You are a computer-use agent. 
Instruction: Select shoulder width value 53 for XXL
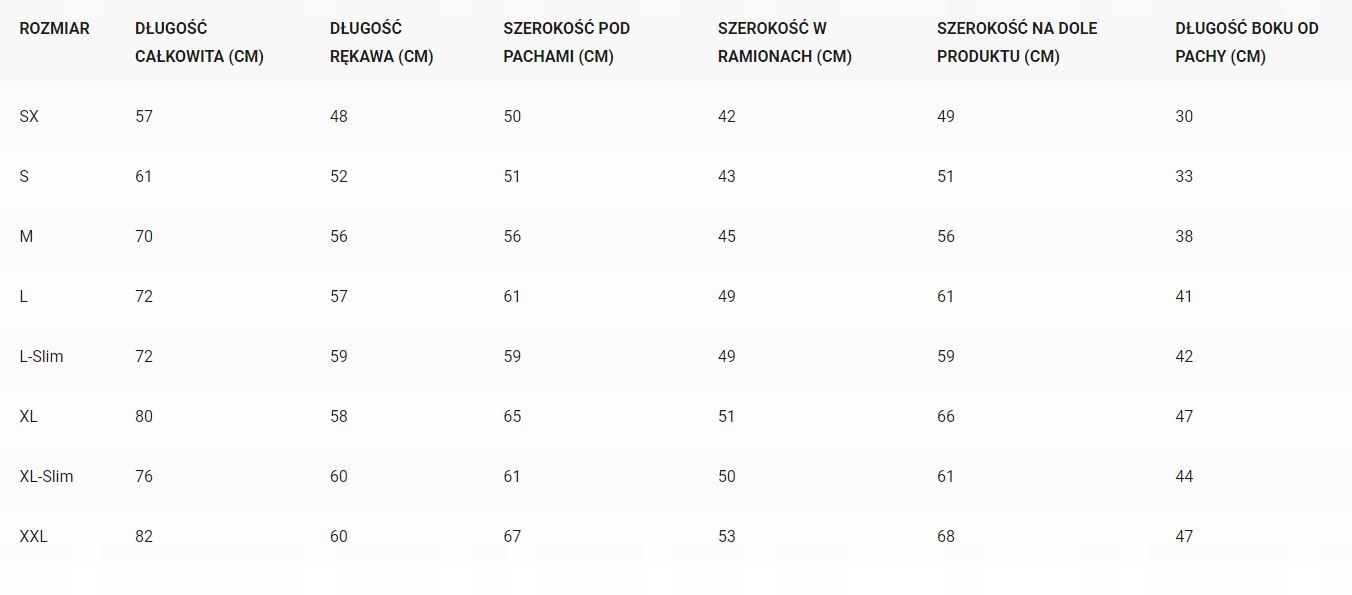[x=726, y=537]
